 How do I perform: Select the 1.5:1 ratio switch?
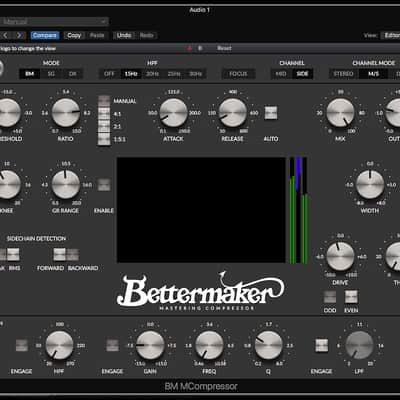tap(104, 139)
